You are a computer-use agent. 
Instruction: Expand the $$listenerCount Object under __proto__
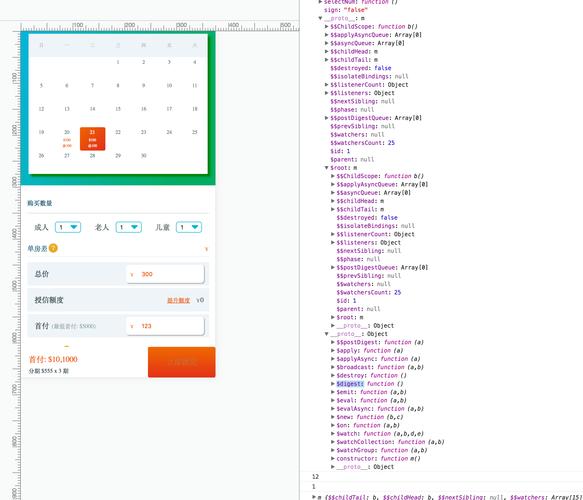[x=326, y=85]
